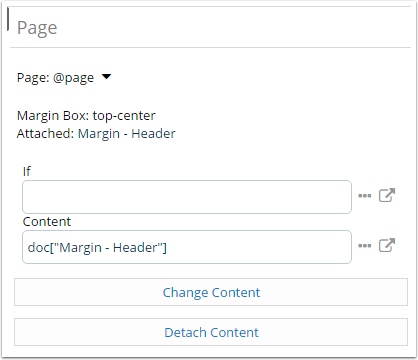This screenshot has height=360, width=418.
Task: Click the If field label
Action: point(27,171)
